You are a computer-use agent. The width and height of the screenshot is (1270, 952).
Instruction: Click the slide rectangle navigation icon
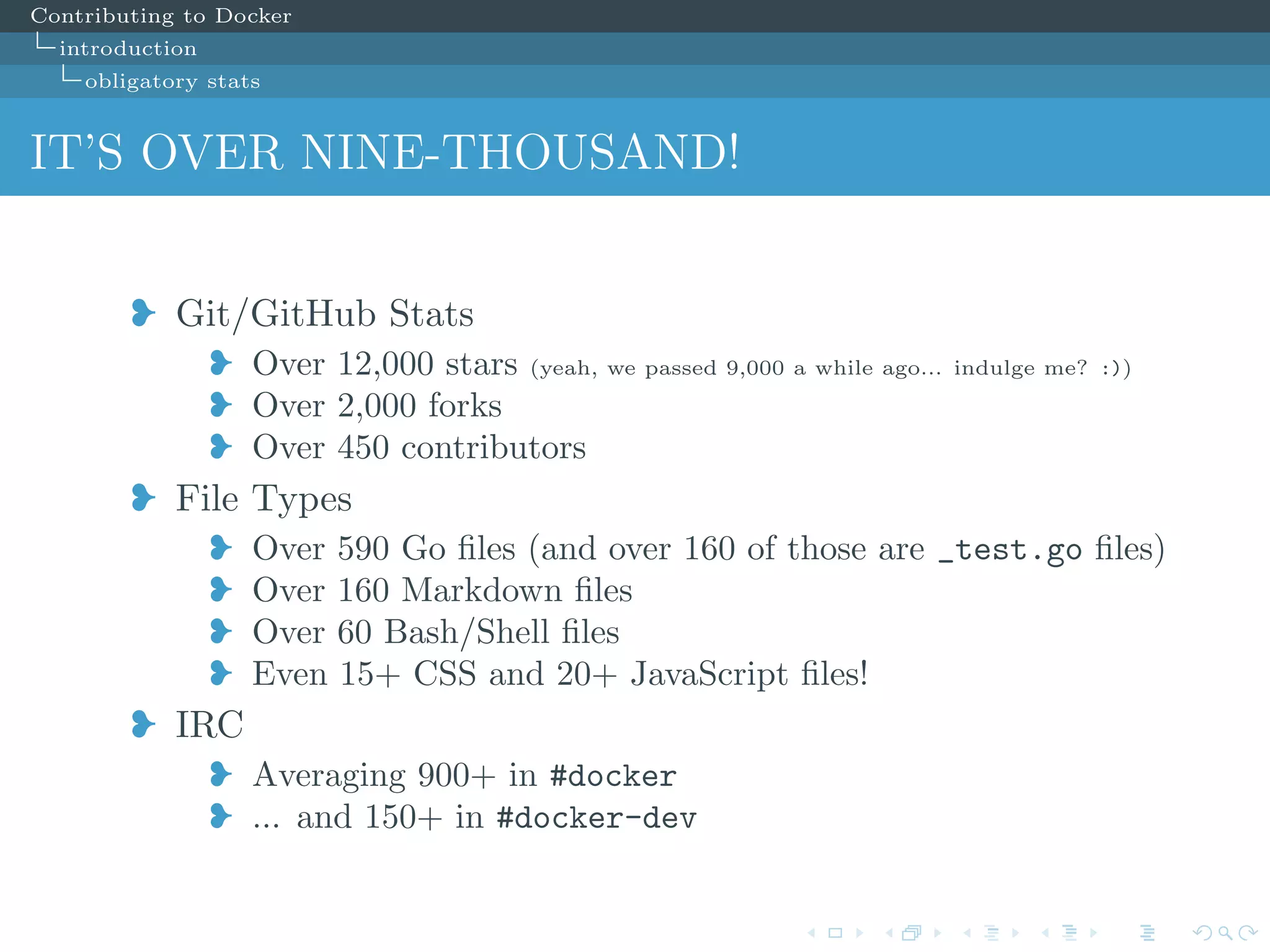(x=835, y=932)
